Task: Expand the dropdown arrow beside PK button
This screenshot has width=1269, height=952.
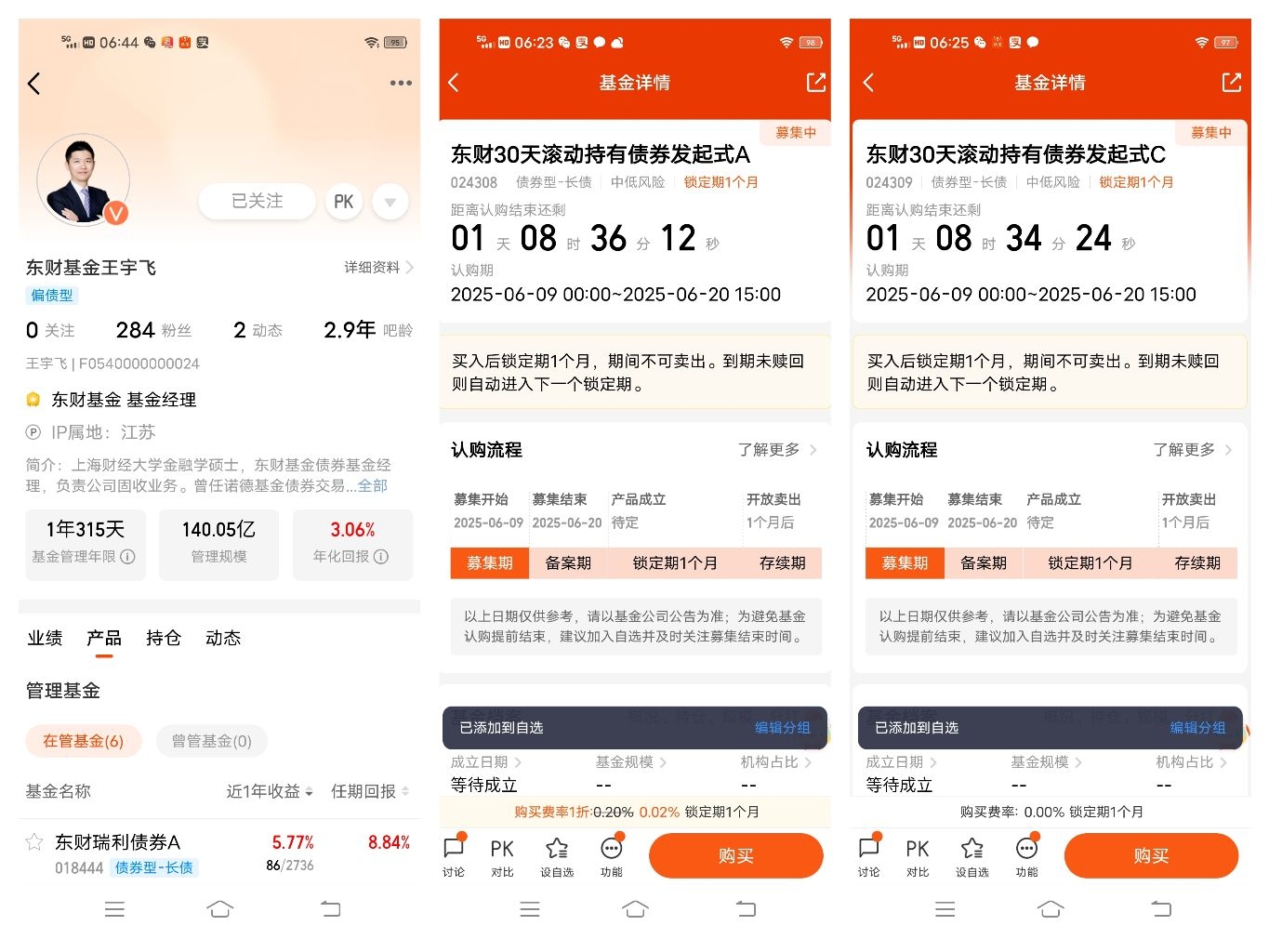Action: tap(390, 202)
